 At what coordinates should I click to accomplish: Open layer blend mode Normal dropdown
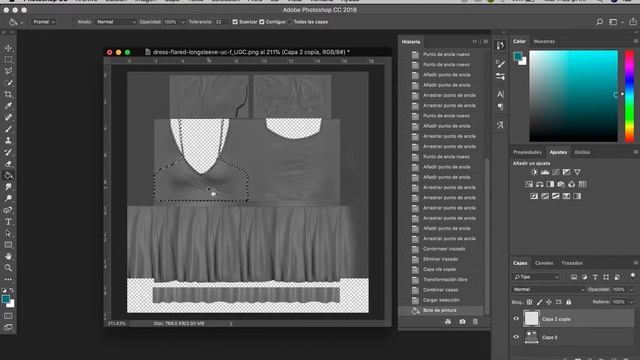coord(549,289)
